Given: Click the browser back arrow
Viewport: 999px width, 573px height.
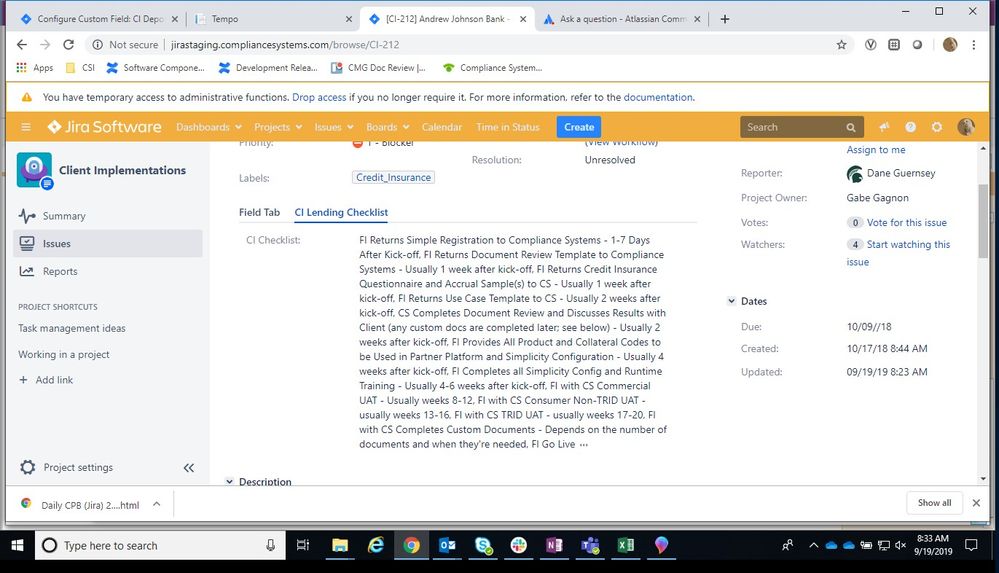Looking at the screenshot, I should tap(22, 45).
